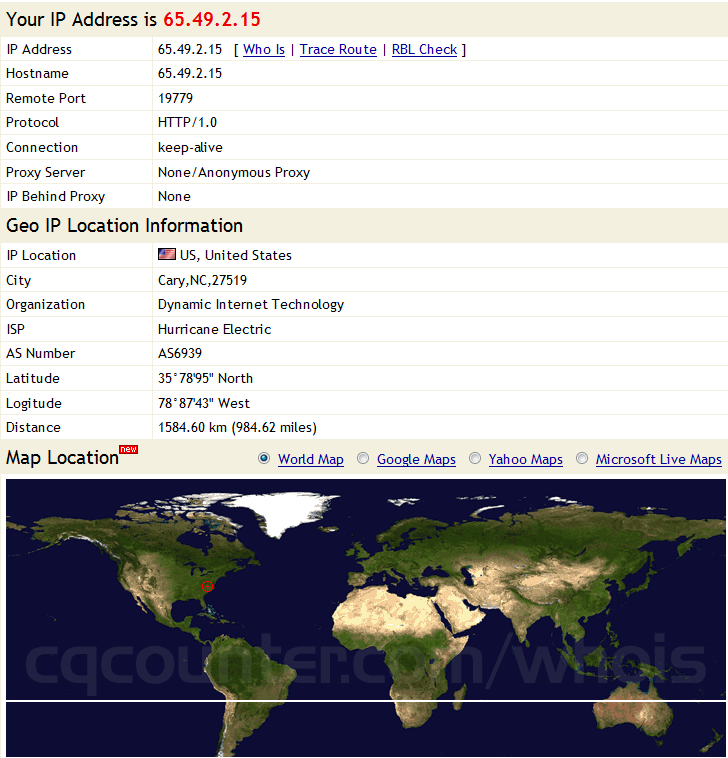Image resolution: width=728 pixels, height=758 pixels.
Task: Click the AS Number value AS6939
Action: click(x=179, y=353)
